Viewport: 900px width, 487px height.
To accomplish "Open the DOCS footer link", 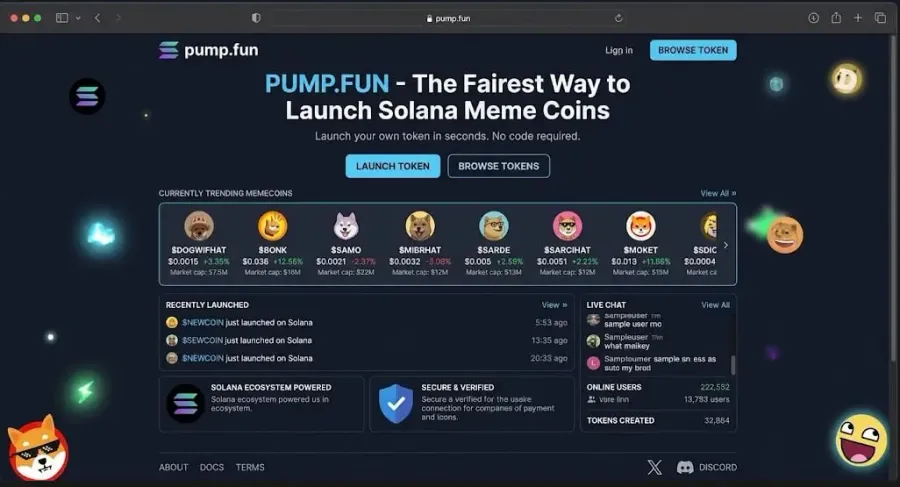I will (212, 467).
